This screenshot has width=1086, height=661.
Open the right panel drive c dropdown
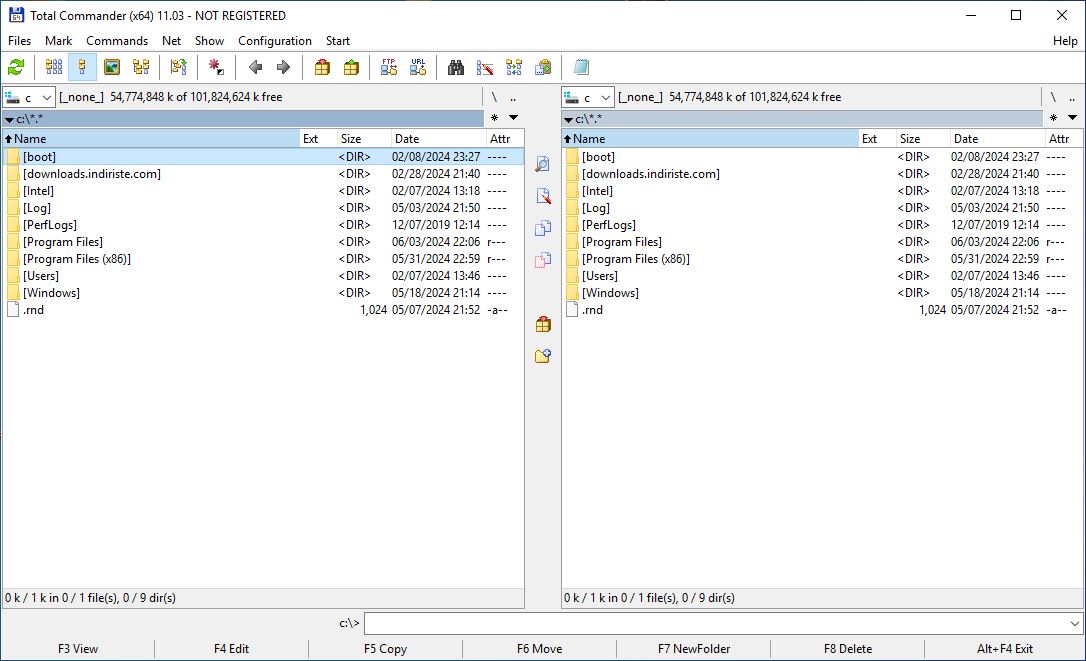pyautogui.click(x=587, y=97)
